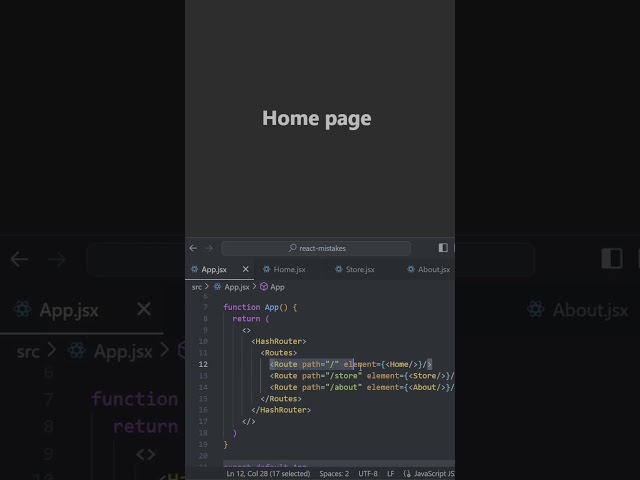Viewport: 640px width, 480px height.
Task: Click LF end-of-line setting
Action: point(391,473)
